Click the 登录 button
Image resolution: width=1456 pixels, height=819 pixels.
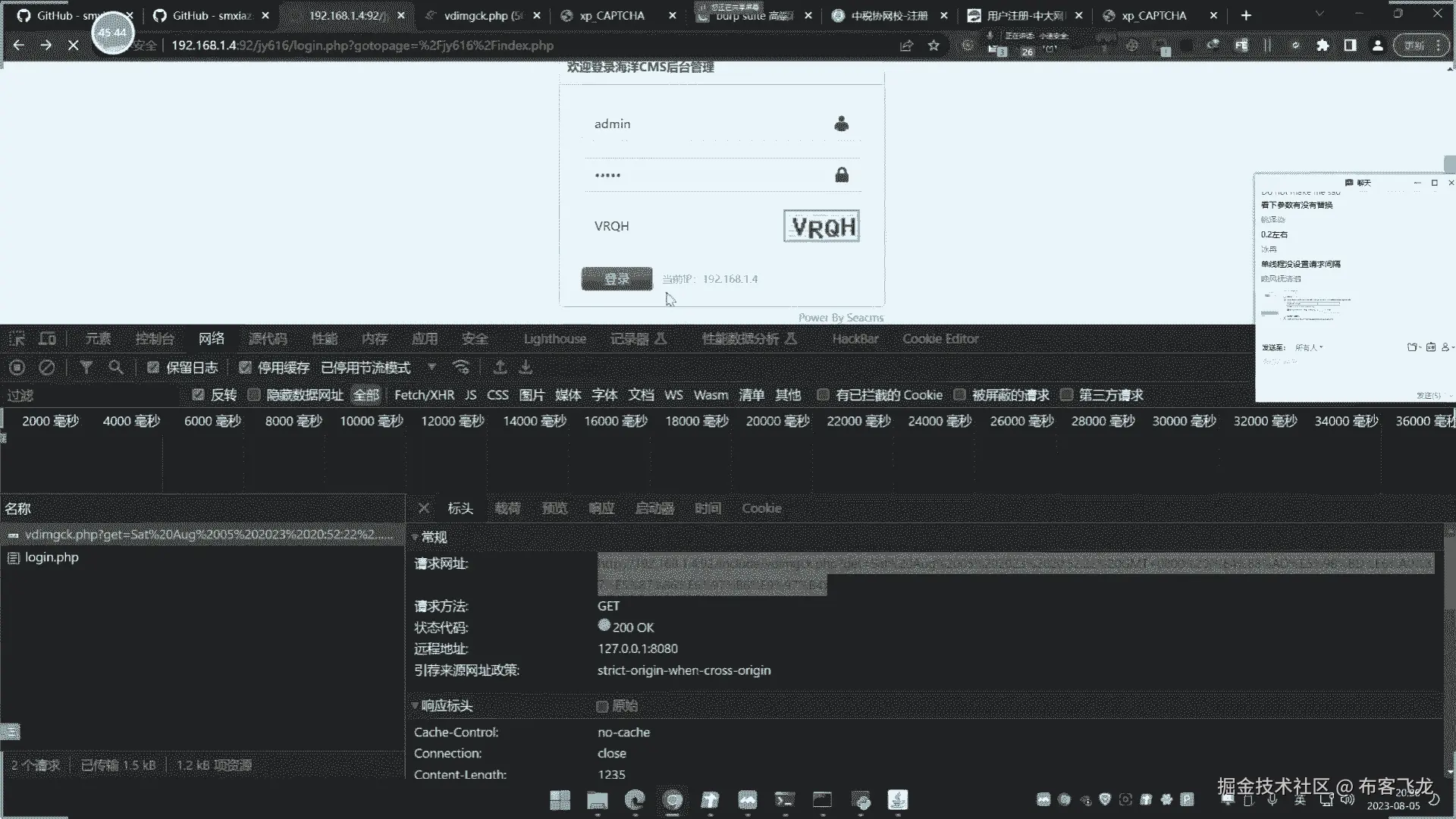click(617, 279)
